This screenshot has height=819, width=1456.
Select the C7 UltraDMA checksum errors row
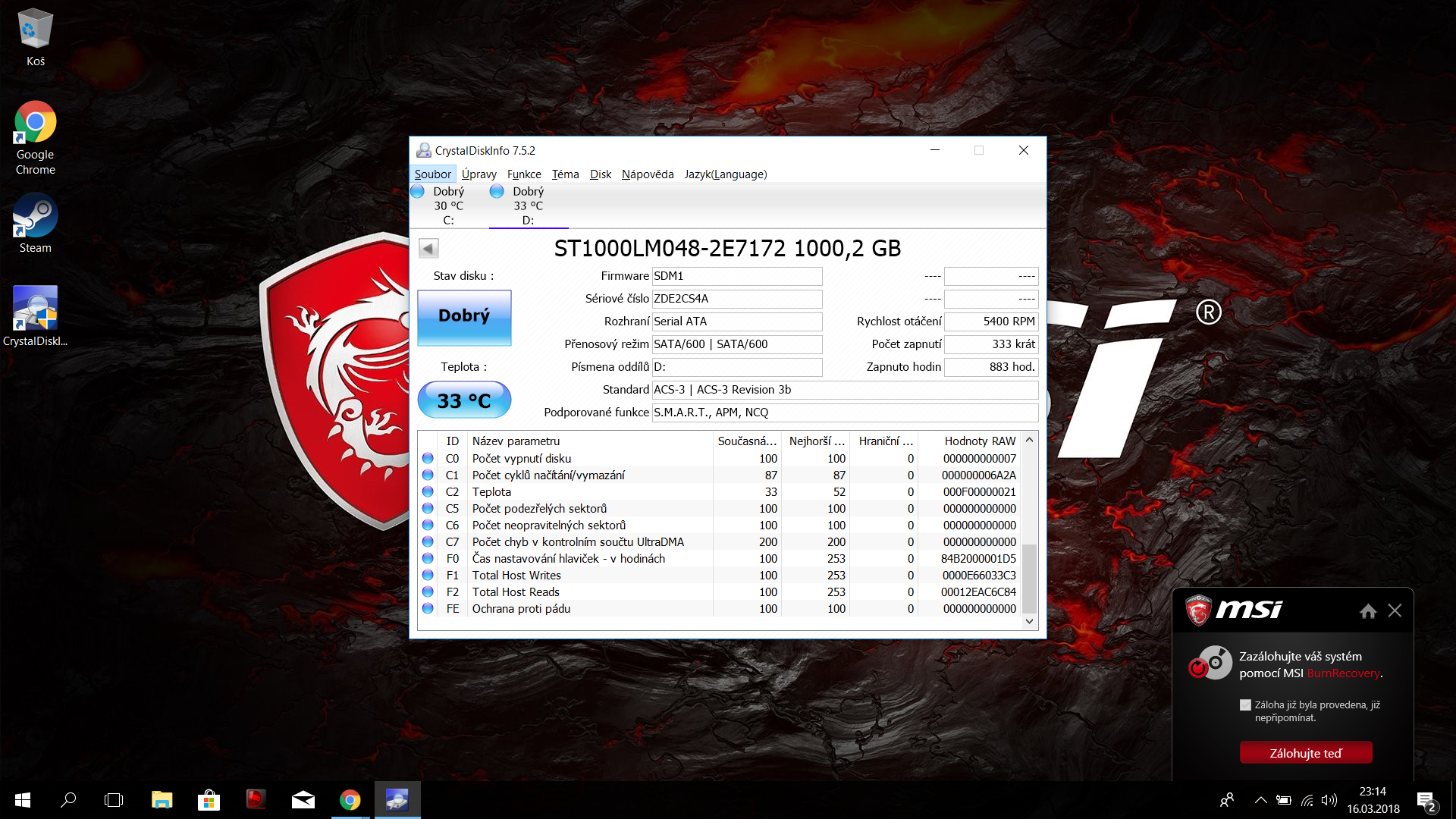point(720,542)
